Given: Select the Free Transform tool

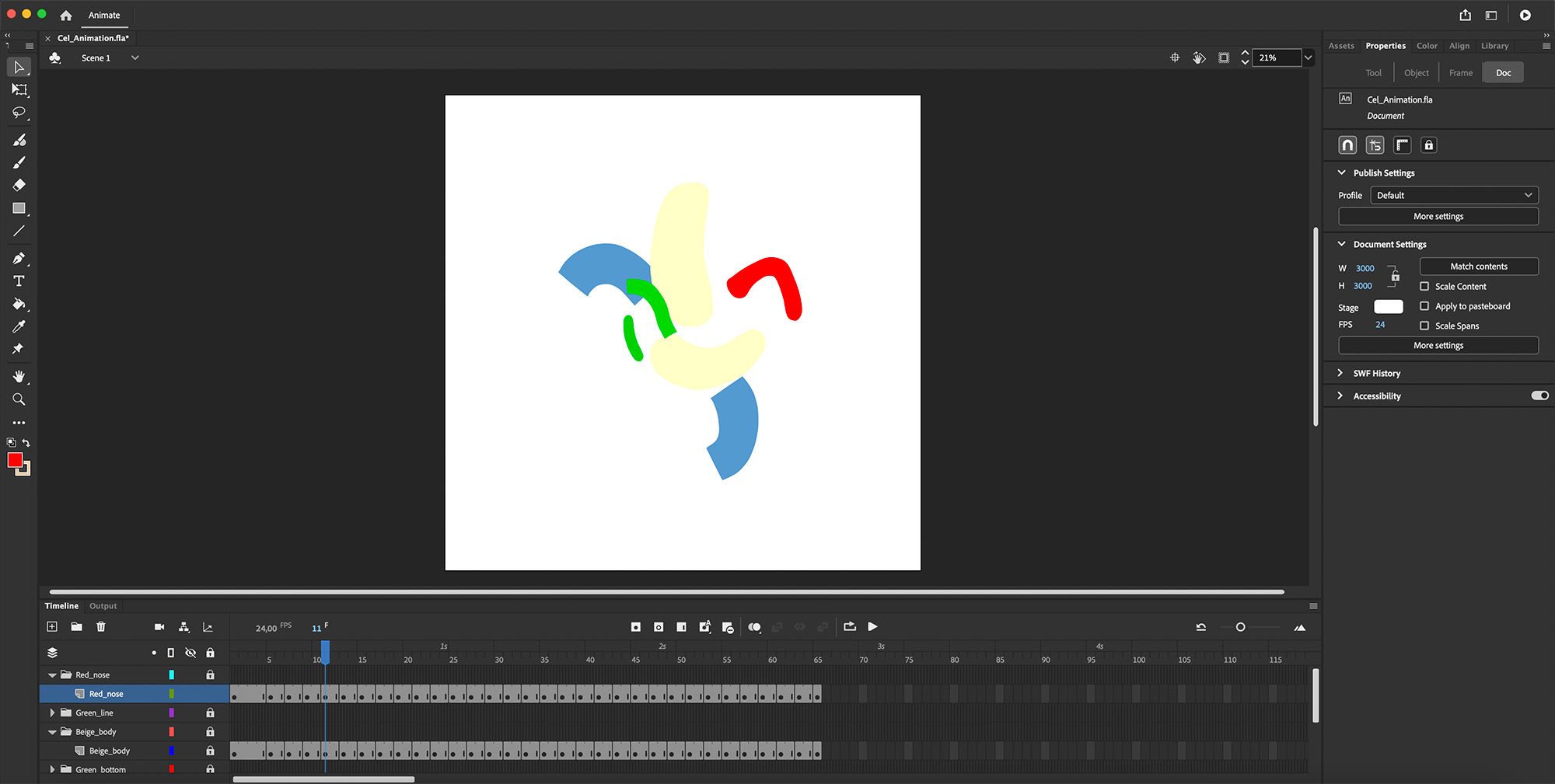Looking at the screenshot, I should pyautogui.click(x=19, y=90).
